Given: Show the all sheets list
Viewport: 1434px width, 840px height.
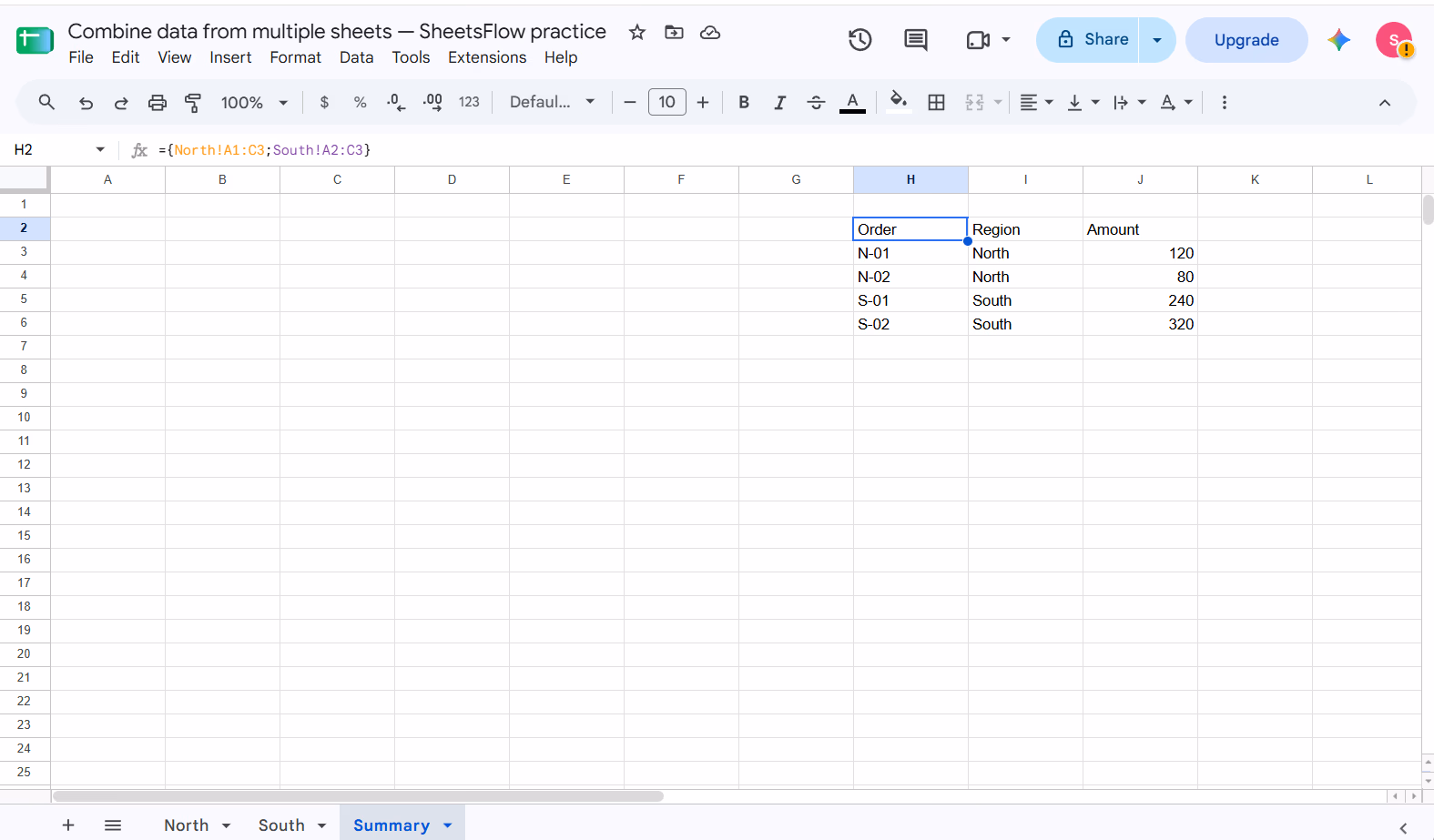Looking at the screenshot, I should coord(113,825).
